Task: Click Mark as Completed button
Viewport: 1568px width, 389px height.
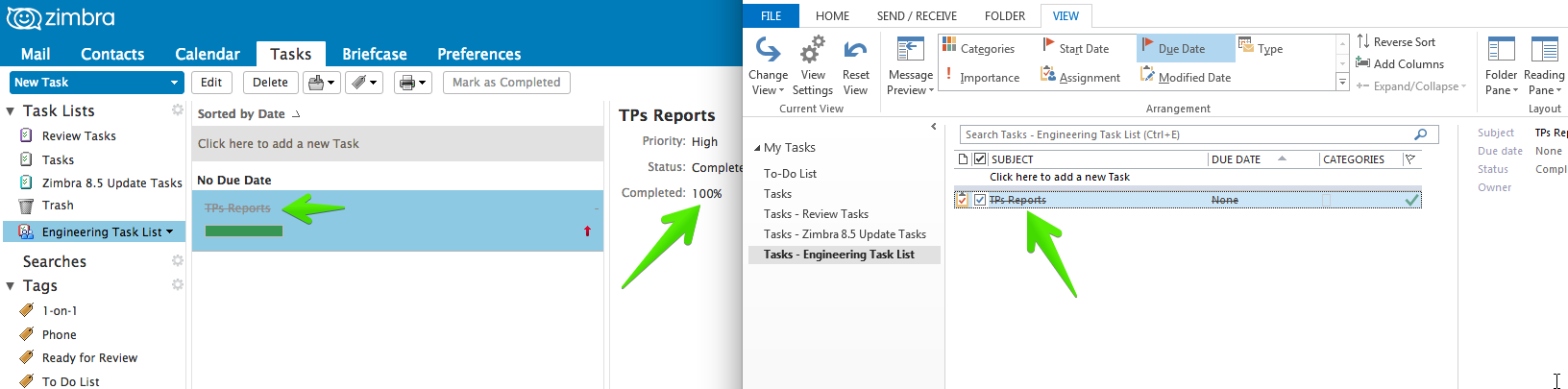Action: click(506, 83)
